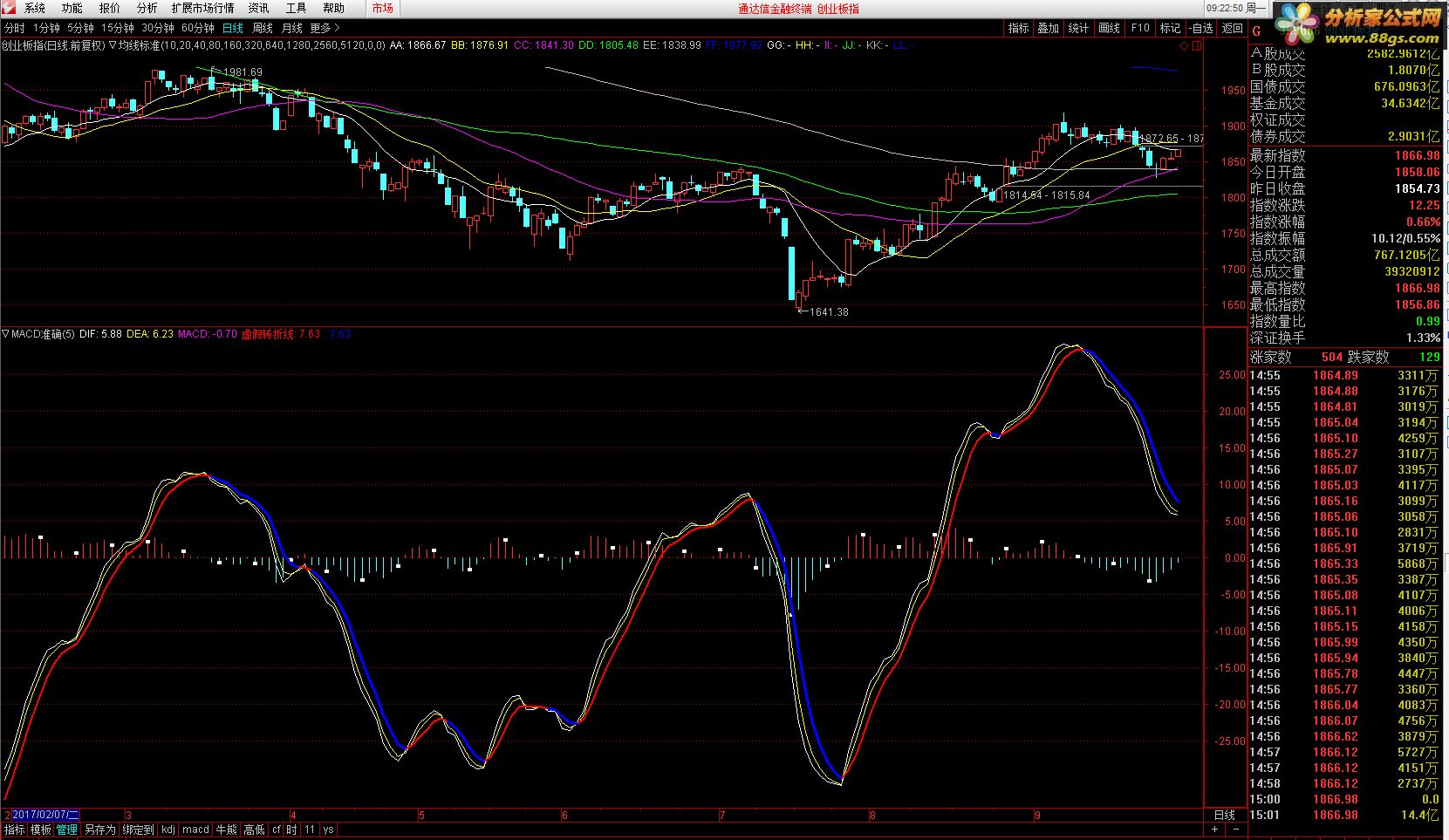Screen dimensions: 1449x840
Task: Click the 指标 toolbar button at top right
Action: pos(1018,28)
